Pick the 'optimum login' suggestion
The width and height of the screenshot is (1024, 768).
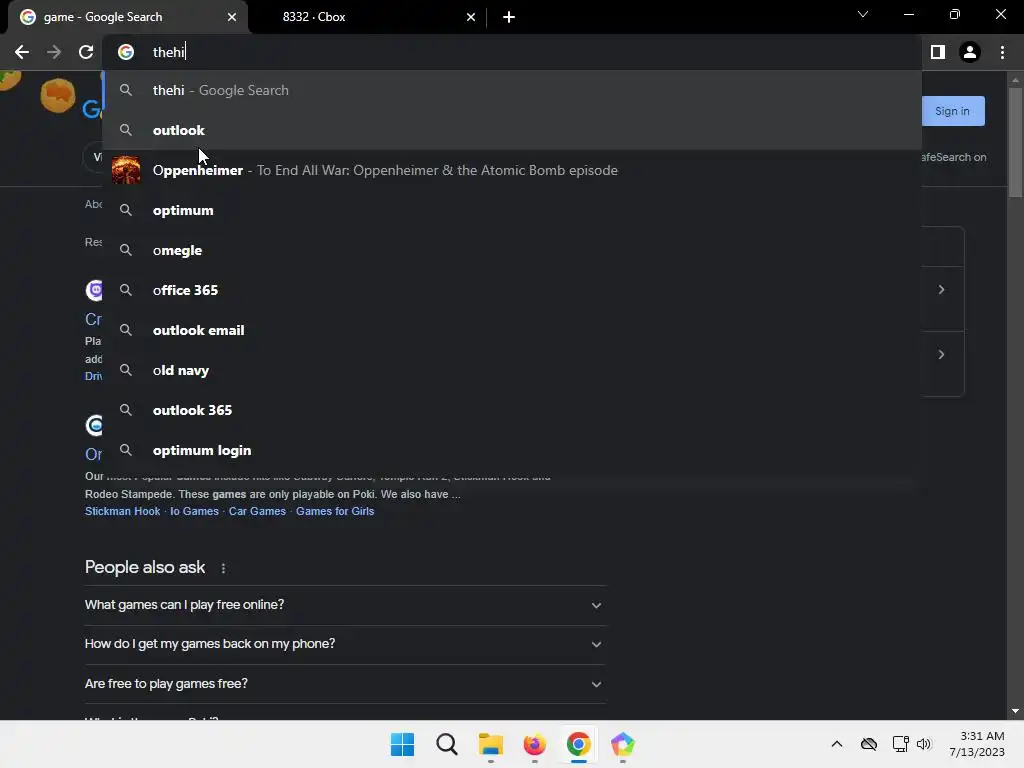512,450
